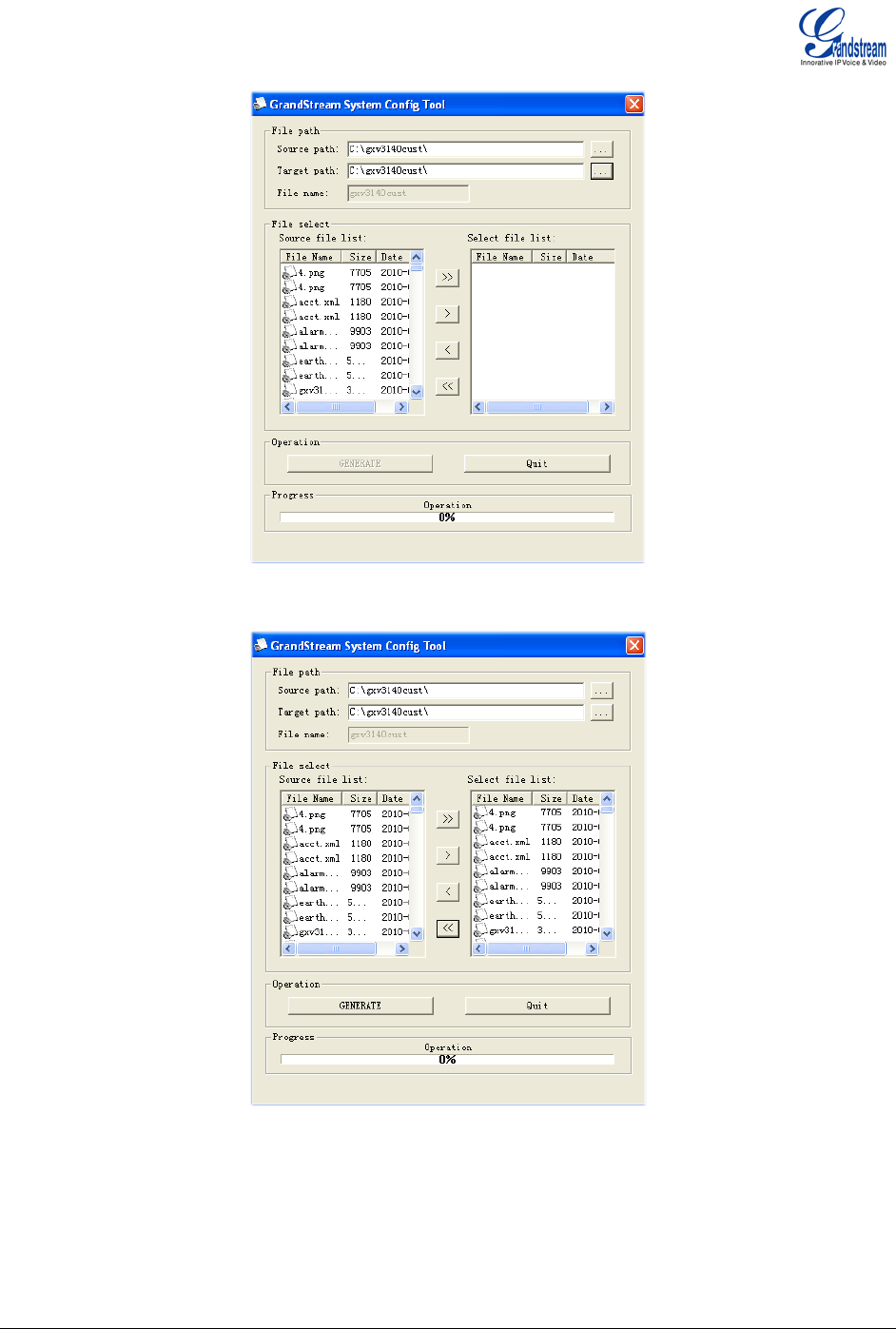Click File Name header of the empty Select list

coord(501,257)
